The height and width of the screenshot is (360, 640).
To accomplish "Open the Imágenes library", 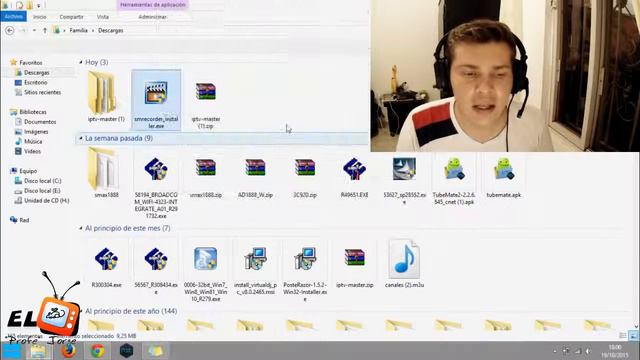I will (x=36, y=132).
